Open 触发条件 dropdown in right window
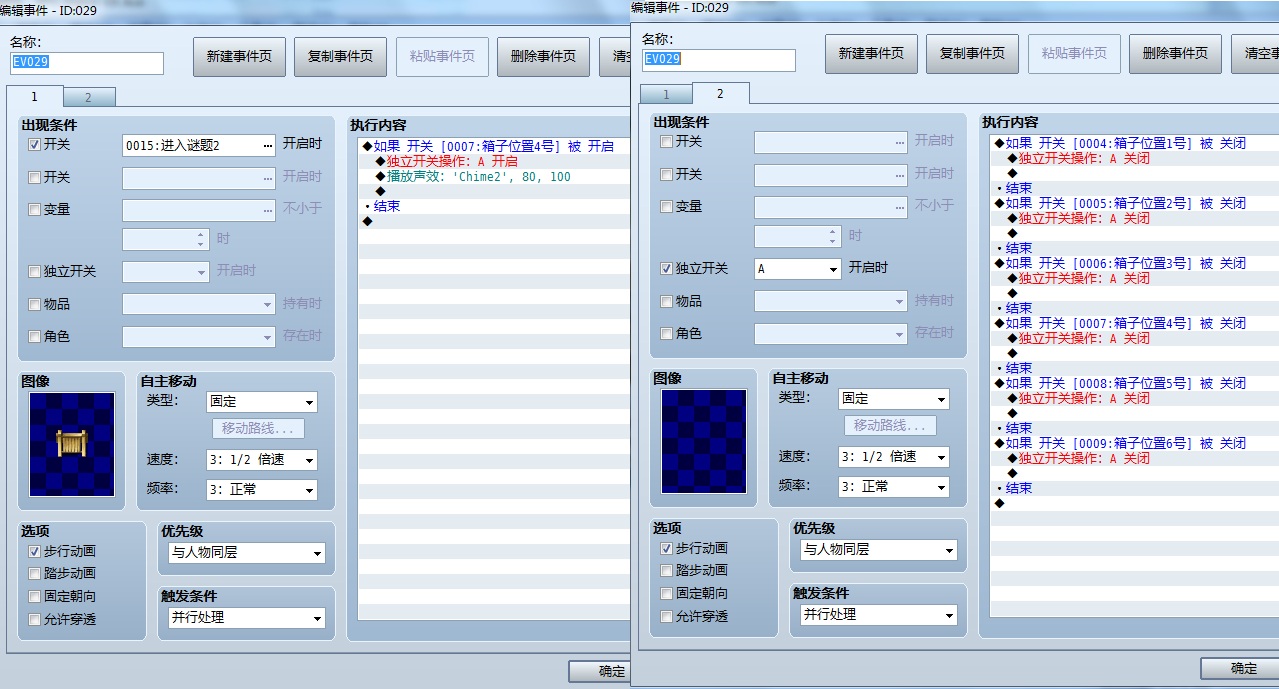 coord(879,615)
